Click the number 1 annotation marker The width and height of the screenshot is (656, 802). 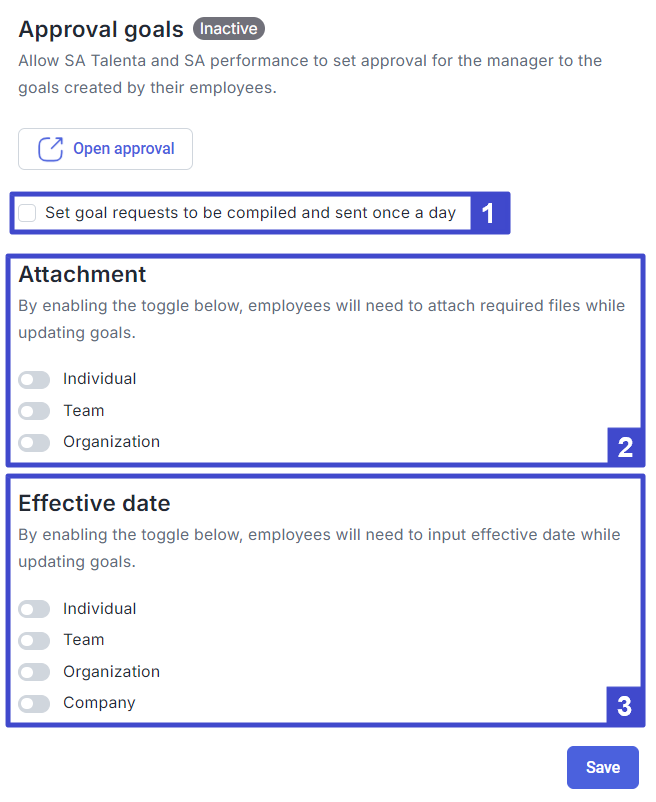[488, 213]
